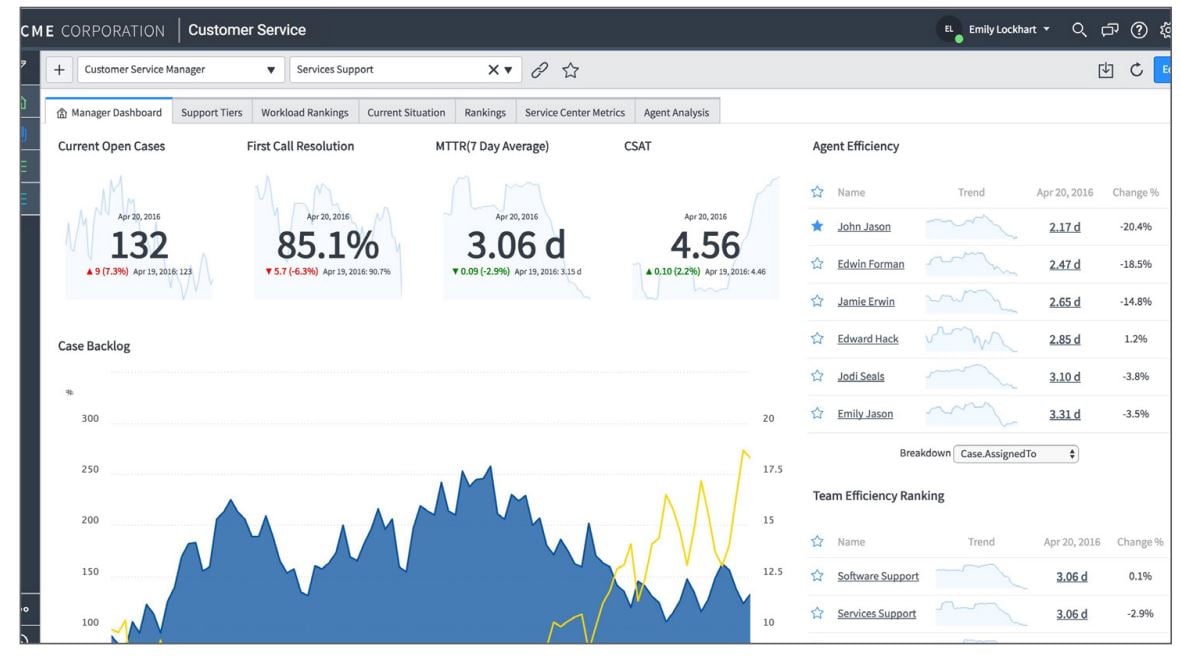Screen dimensions: 1180x657
Task: Toggle favorite star for Edwin Forman
Action: [x=817, y=264]
